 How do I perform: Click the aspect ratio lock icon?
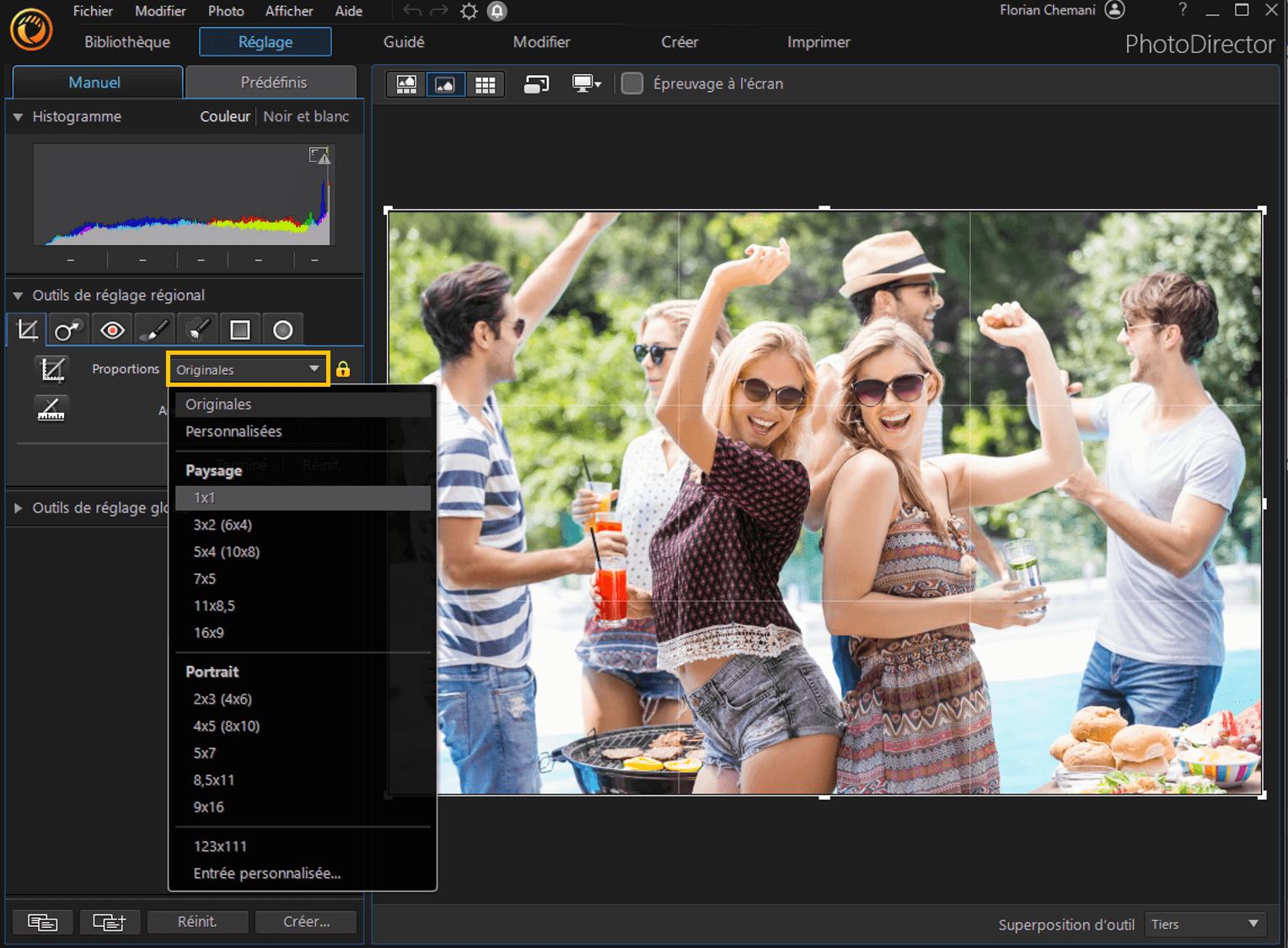coord(344,368)
